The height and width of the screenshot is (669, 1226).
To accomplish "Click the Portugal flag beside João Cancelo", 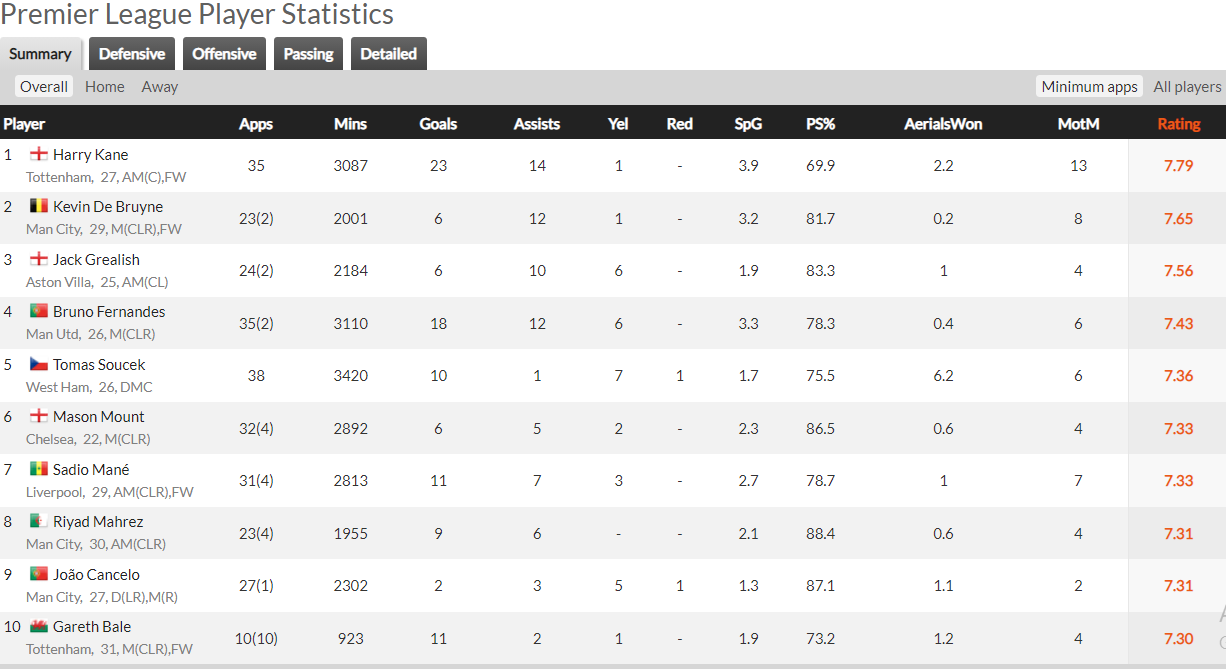I will pyautogui.click(x=39, y=574).
